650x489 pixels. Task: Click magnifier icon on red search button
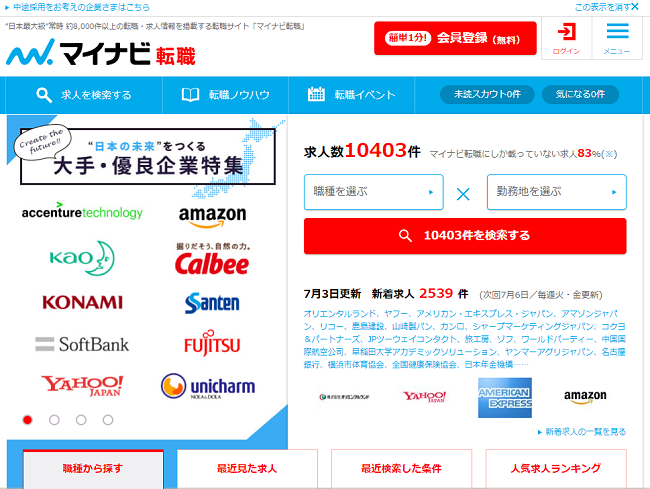pyautogui.click(x=405, y=236)
